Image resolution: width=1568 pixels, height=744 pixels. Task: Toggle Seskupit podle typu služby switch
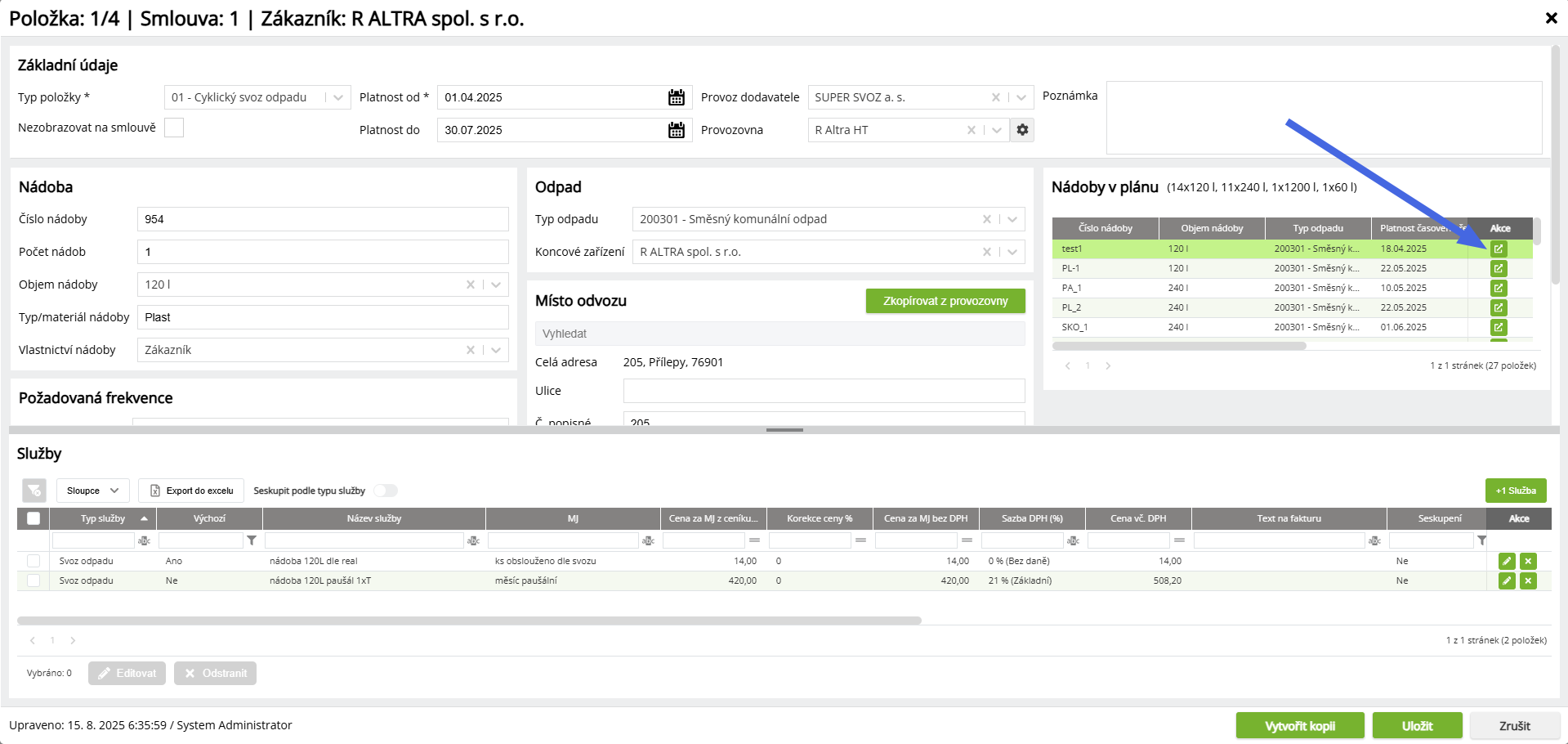(386, 491)
